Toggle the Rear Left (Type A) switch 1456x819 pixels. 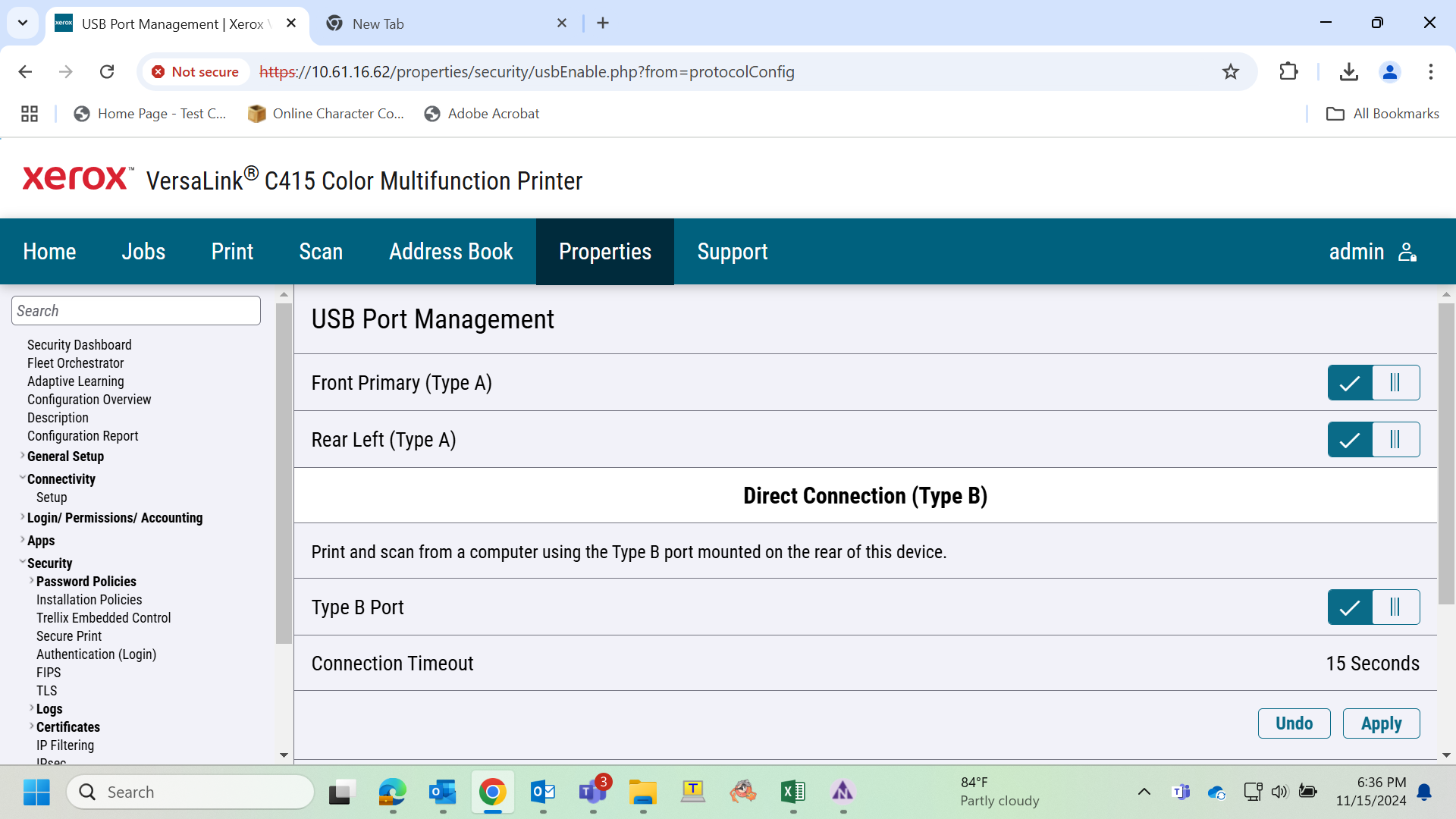click(x=1373, y=440)
